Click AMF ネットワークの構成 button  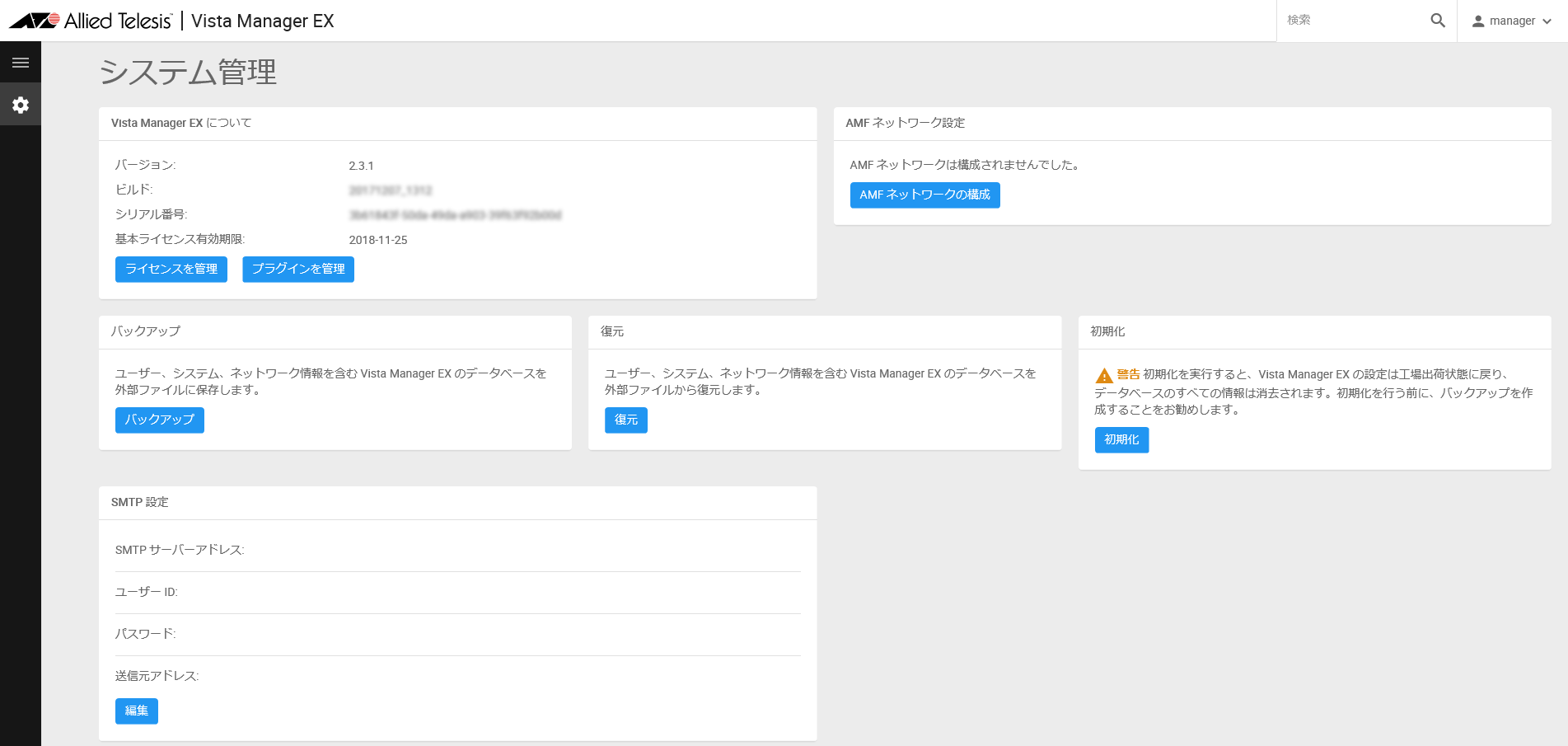tap(924, 195)
